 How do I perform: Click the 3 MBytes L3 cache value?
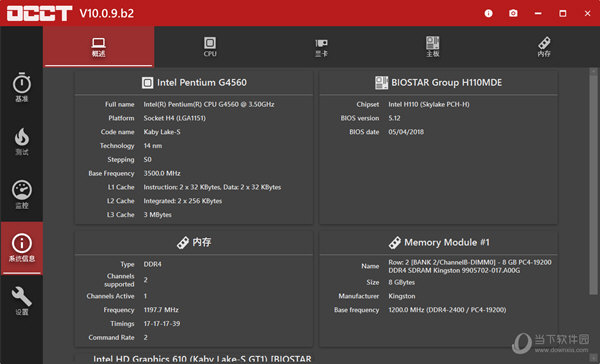157,214
